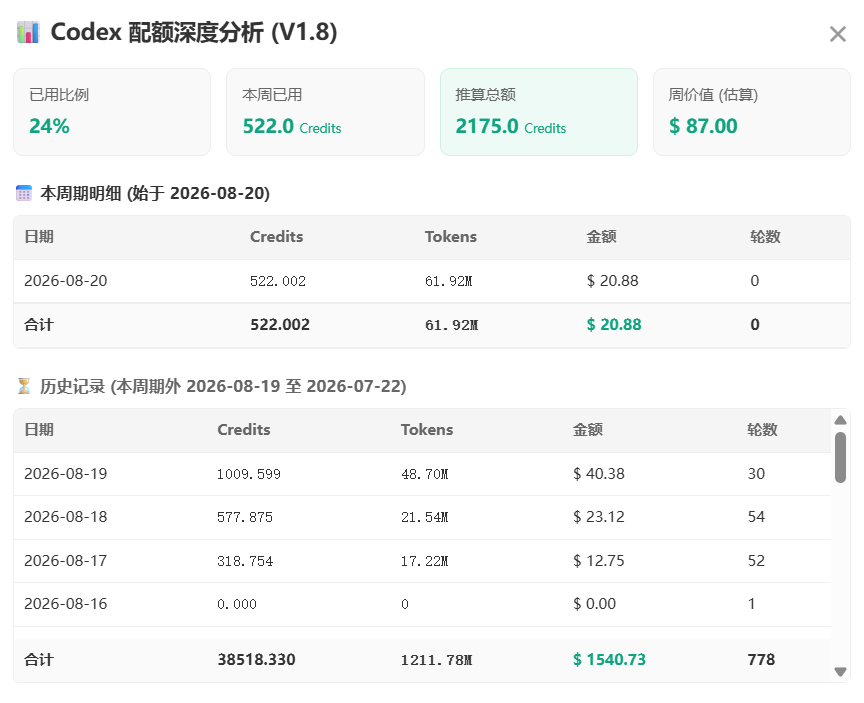The width and height of the screenshot is (864, 703).
Task: Click the date cell 2026-08-16
Action: [x=66, y=604]
